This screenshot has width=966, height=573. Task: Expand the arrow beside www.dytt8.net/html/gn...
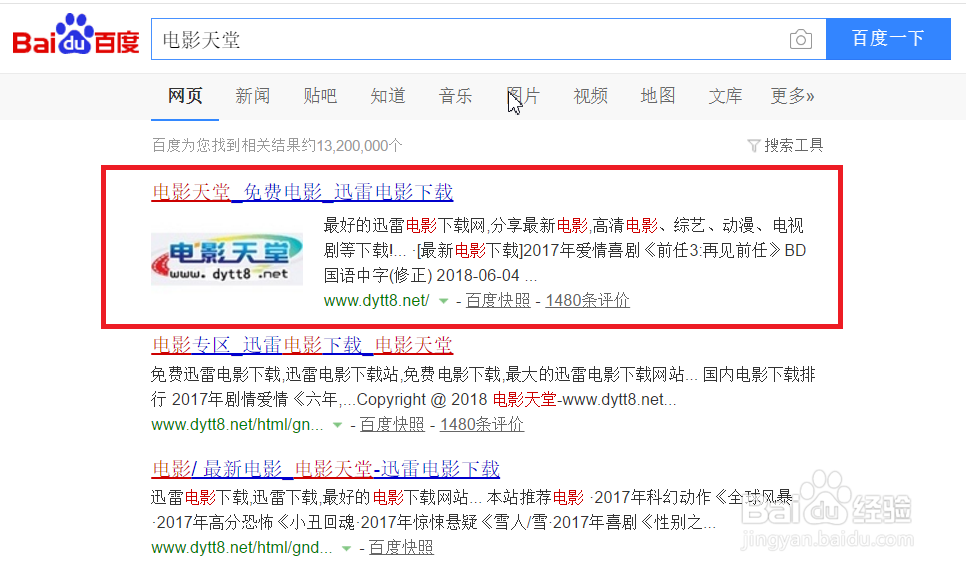click(337, 425)
